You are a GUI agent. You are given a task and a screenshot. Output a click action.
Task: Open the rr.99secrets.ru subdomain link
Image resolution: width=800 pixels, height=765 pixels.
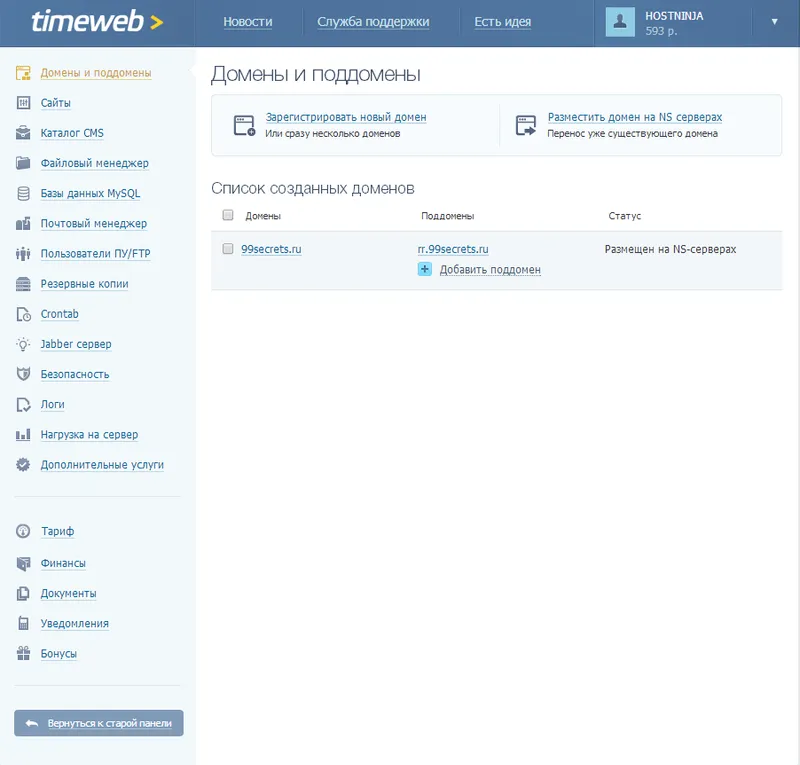tap(453, 249)
